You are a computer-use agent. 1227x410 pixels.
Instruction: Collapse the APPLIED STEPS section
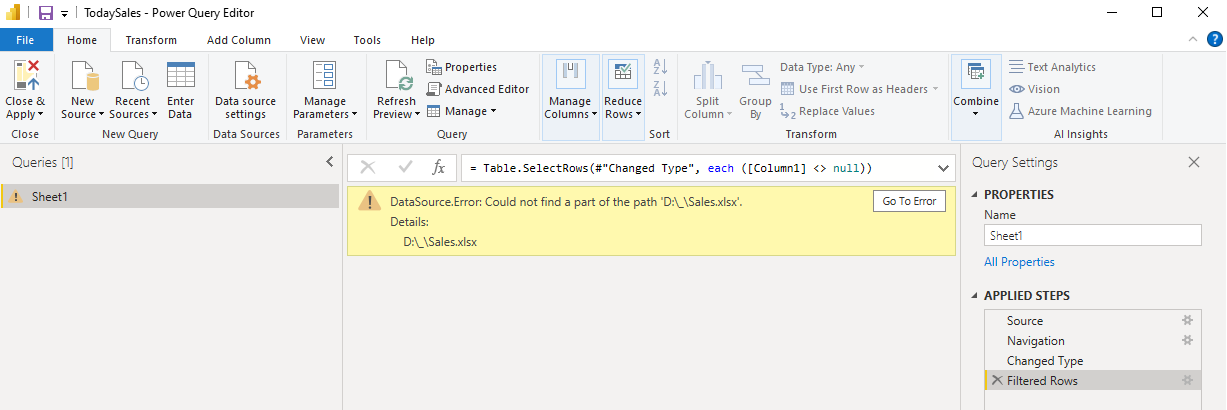(974, 296)
